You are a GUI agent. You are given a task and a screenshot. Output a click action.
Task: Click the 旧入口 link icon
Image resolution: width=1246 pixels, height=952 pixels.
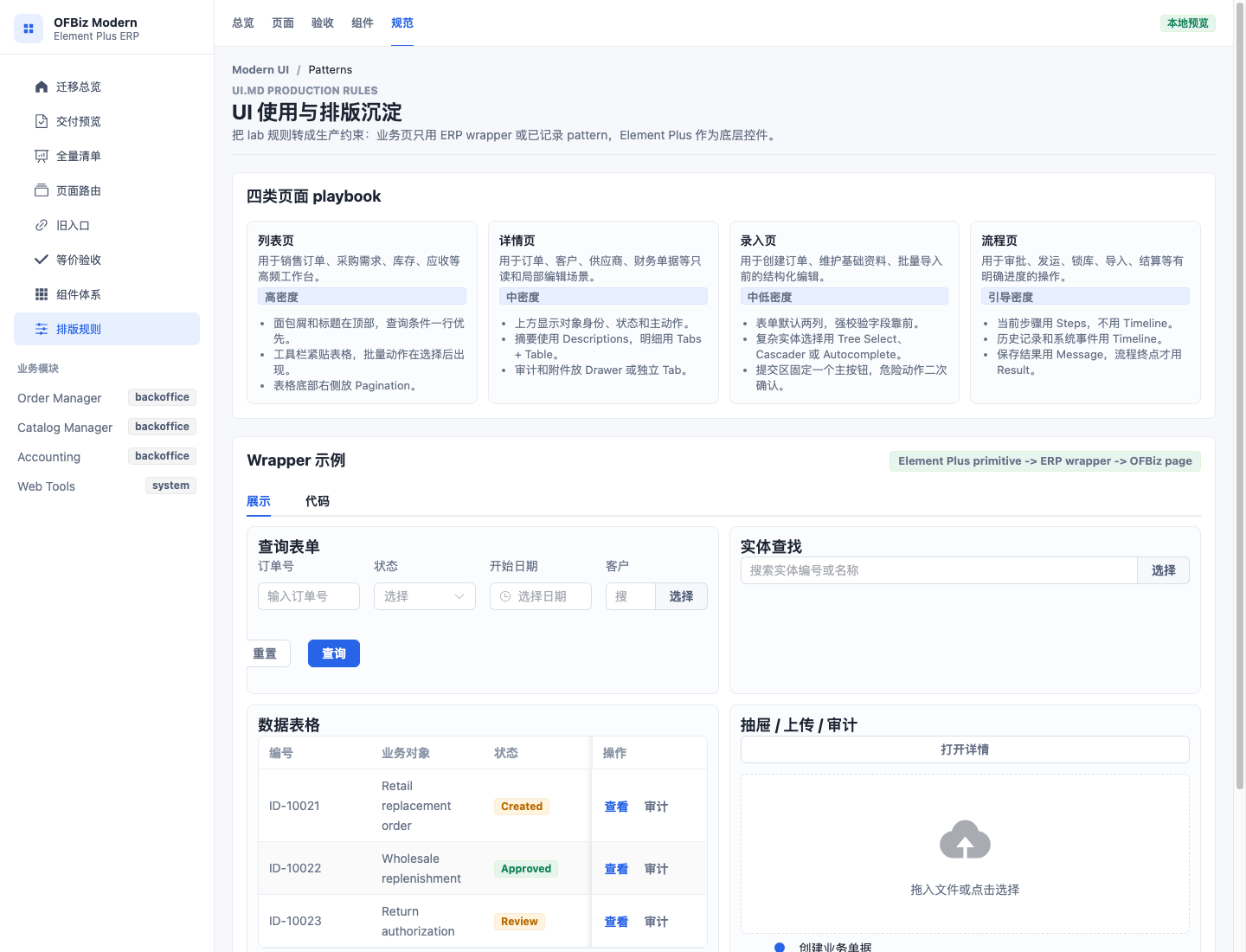tap(42, 225)
